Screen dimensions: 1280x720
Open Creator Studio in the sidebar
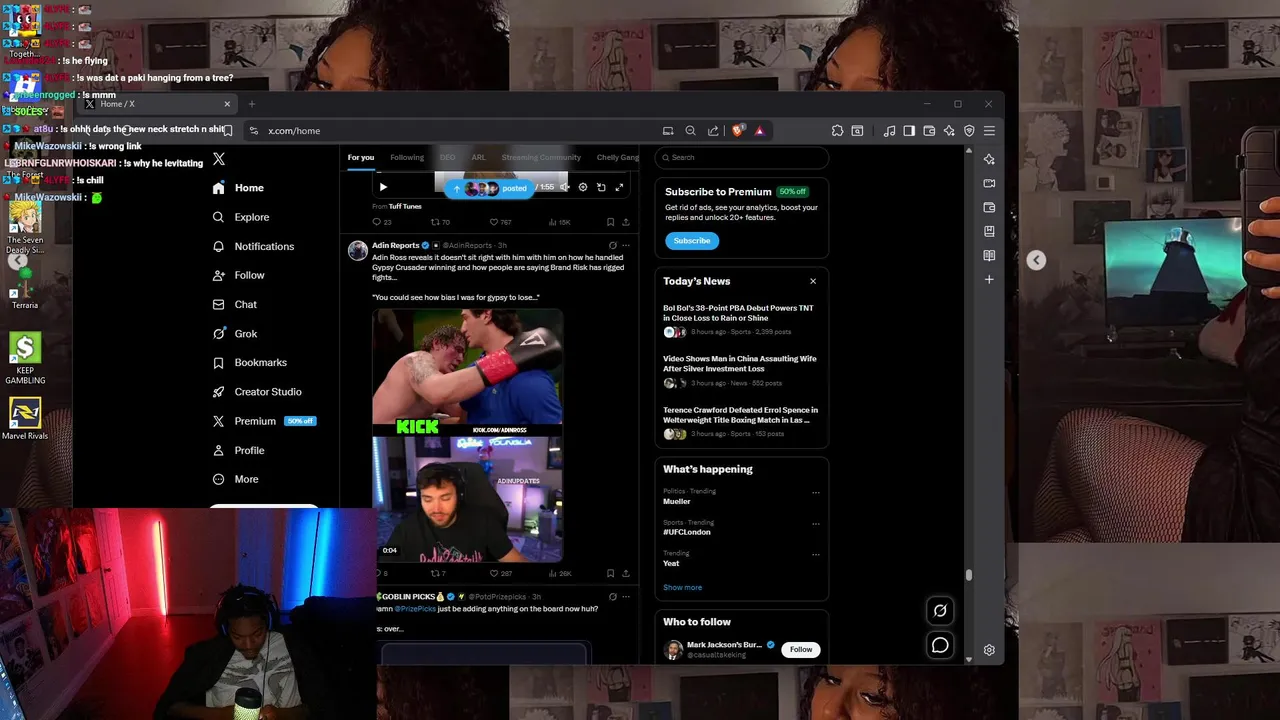(257, 392)
